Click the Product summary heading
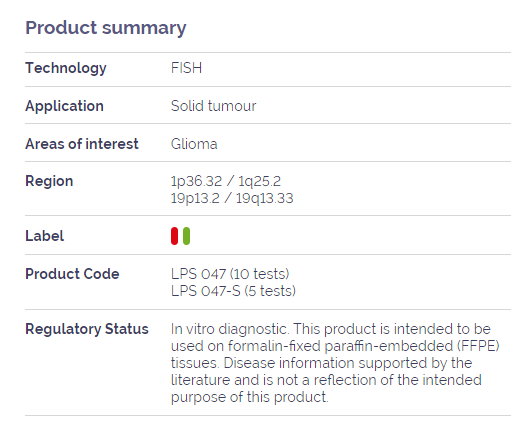 pos(106,28)
